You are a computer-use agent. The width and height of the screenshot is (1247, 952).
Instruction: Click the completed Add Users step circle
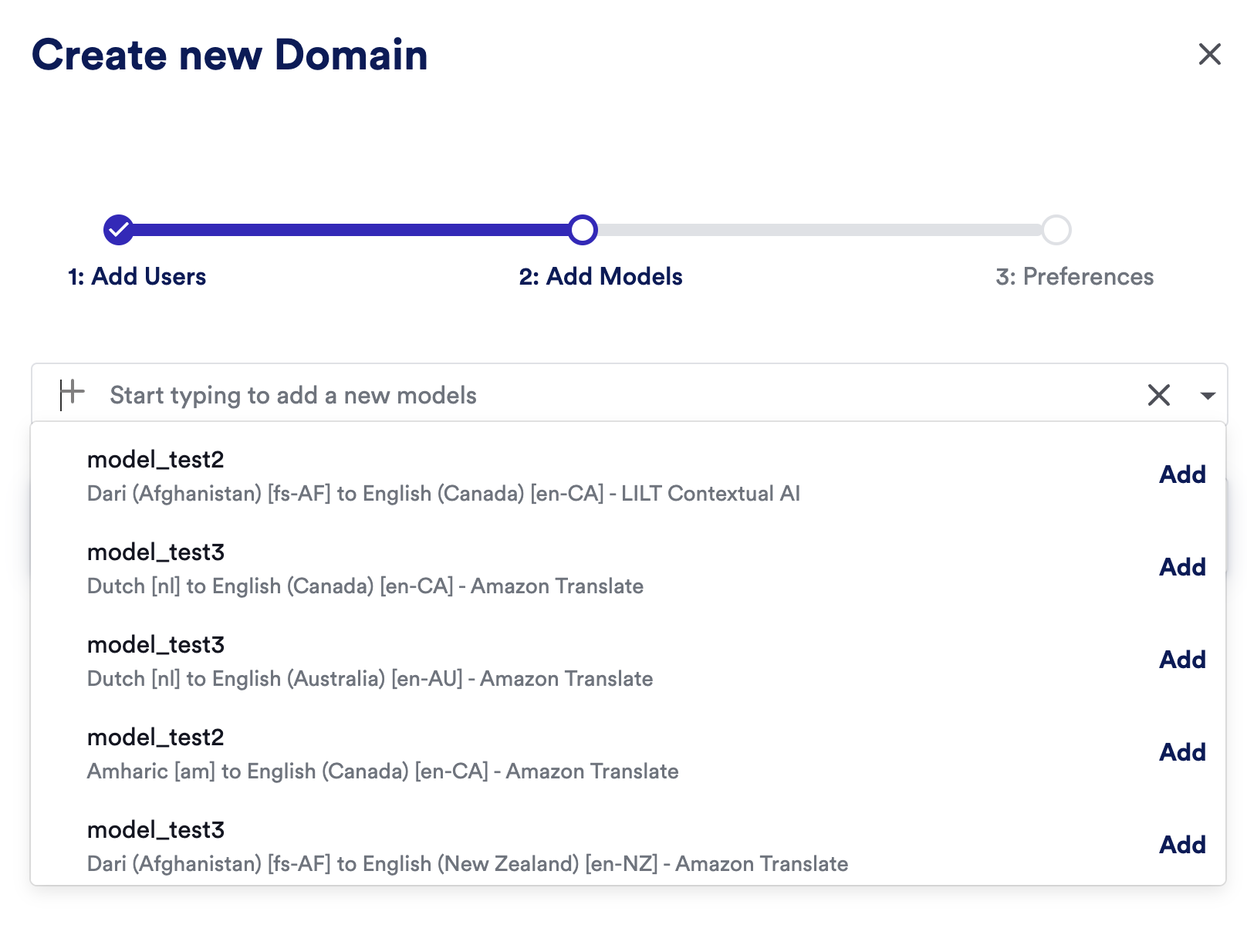[x=119, y=230]
